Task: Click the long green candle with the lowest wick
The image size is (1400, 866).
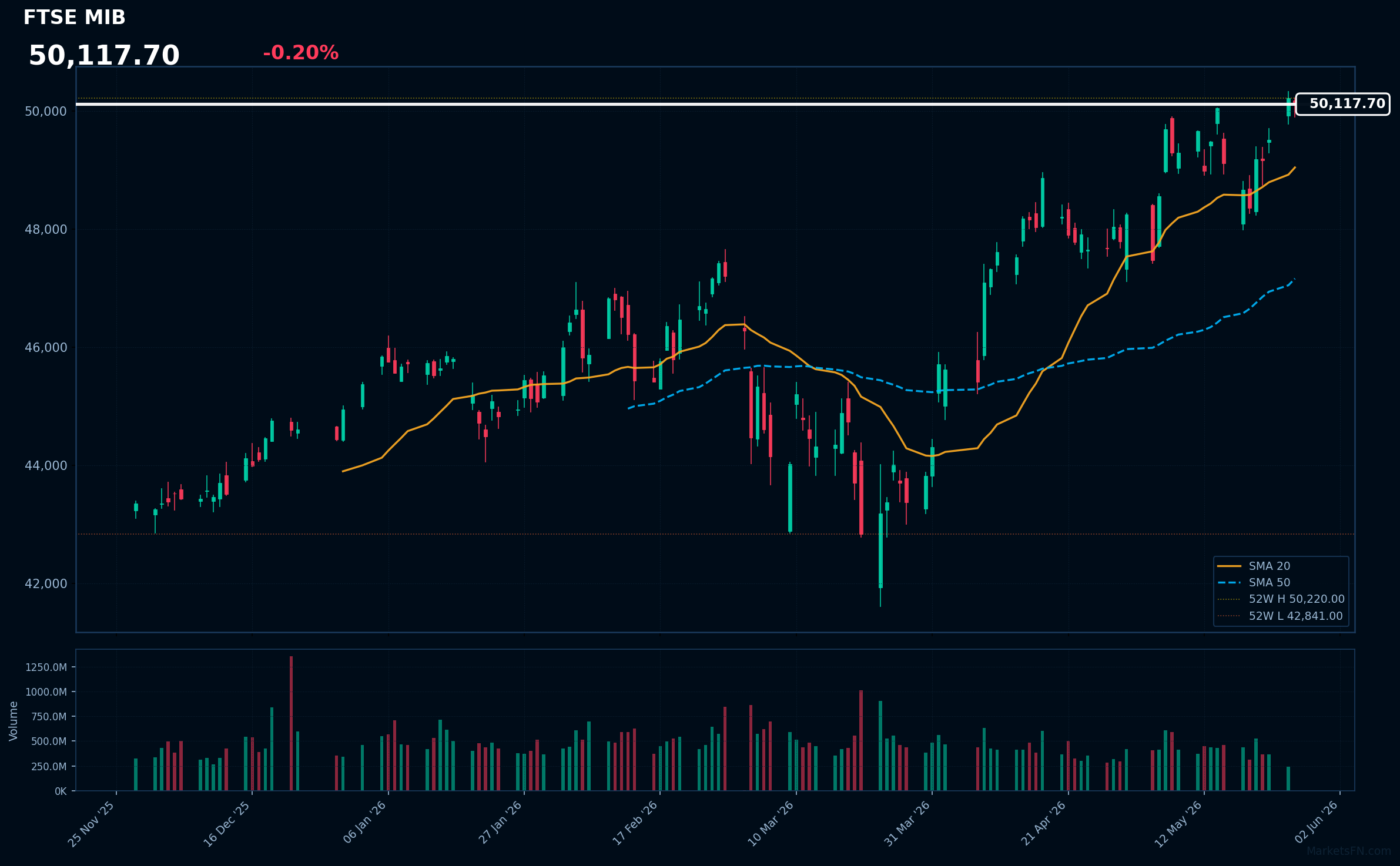Action: point(880,551)
